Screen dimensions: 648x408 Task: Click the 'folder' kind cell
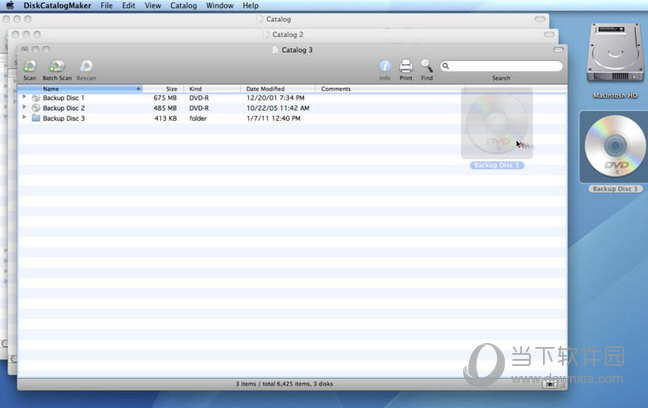tap(198, 119)
